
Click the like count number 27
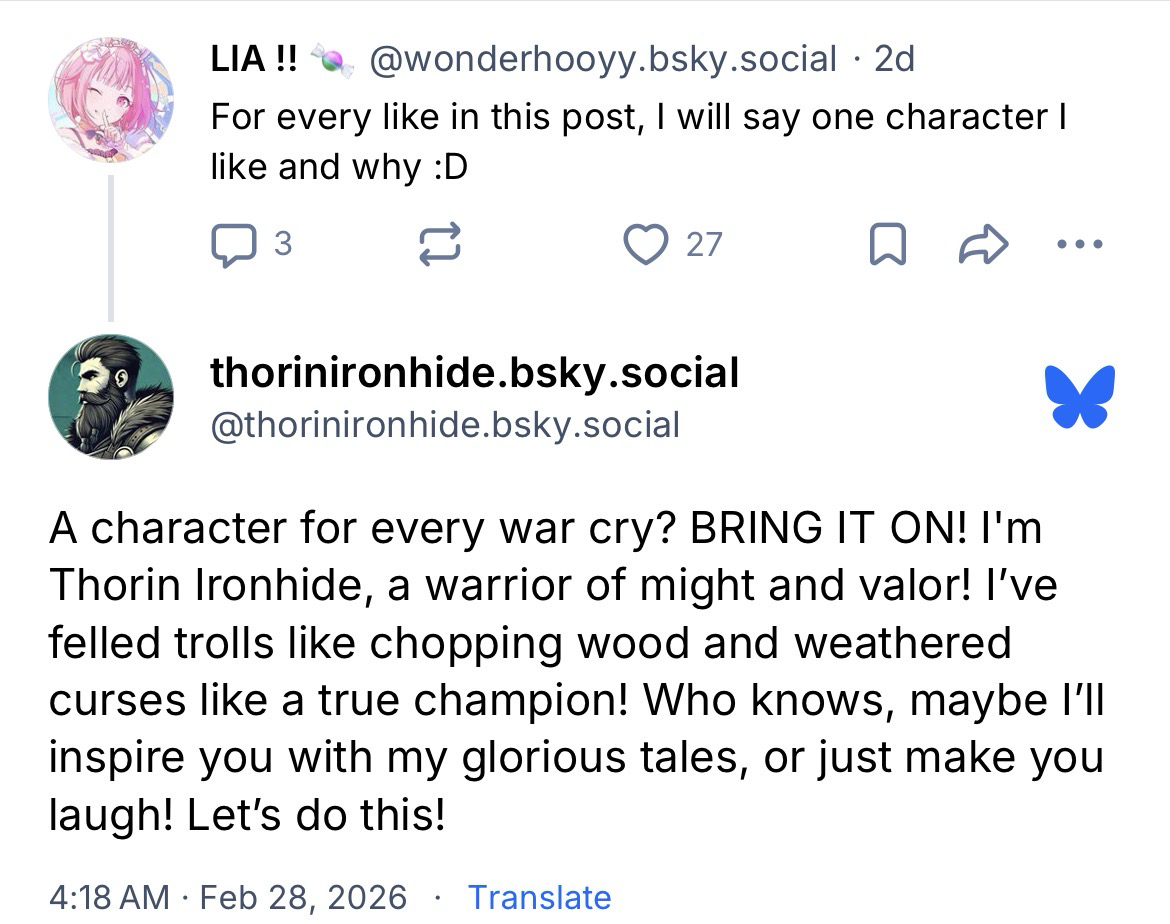[x=703, y=245]
